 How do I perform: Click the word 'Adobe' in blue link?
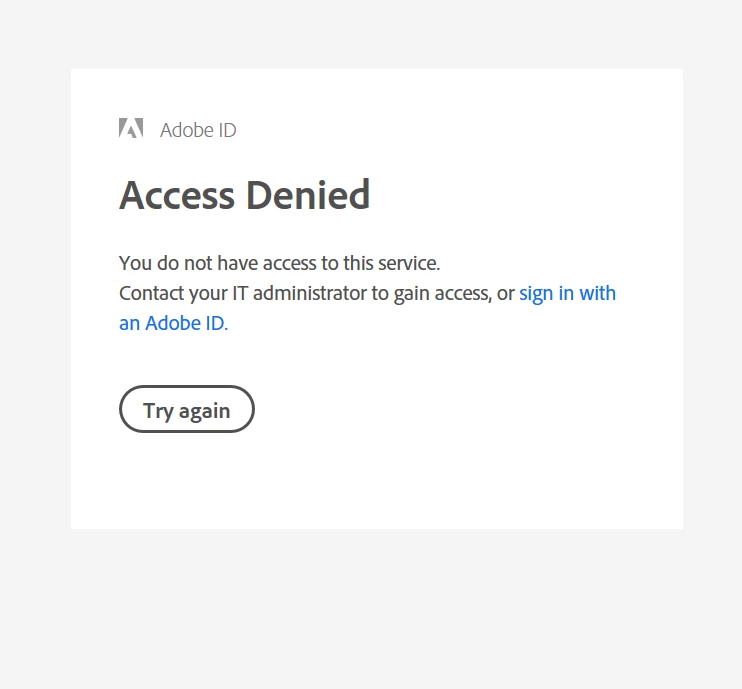(x=173, y=323)
